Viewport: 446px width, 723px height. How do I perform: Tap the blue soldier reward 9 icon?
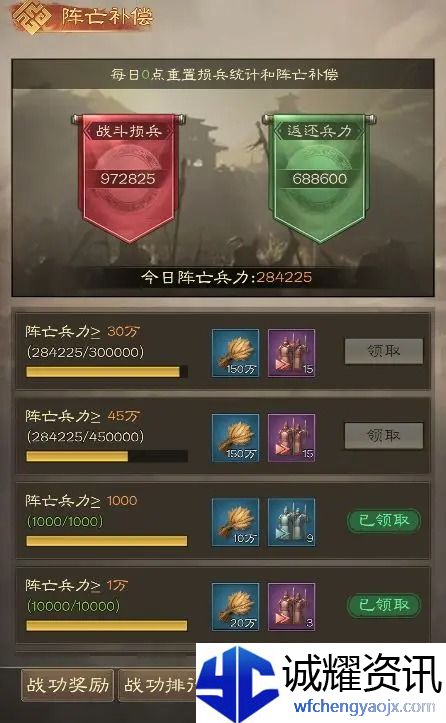coord(291,522)
